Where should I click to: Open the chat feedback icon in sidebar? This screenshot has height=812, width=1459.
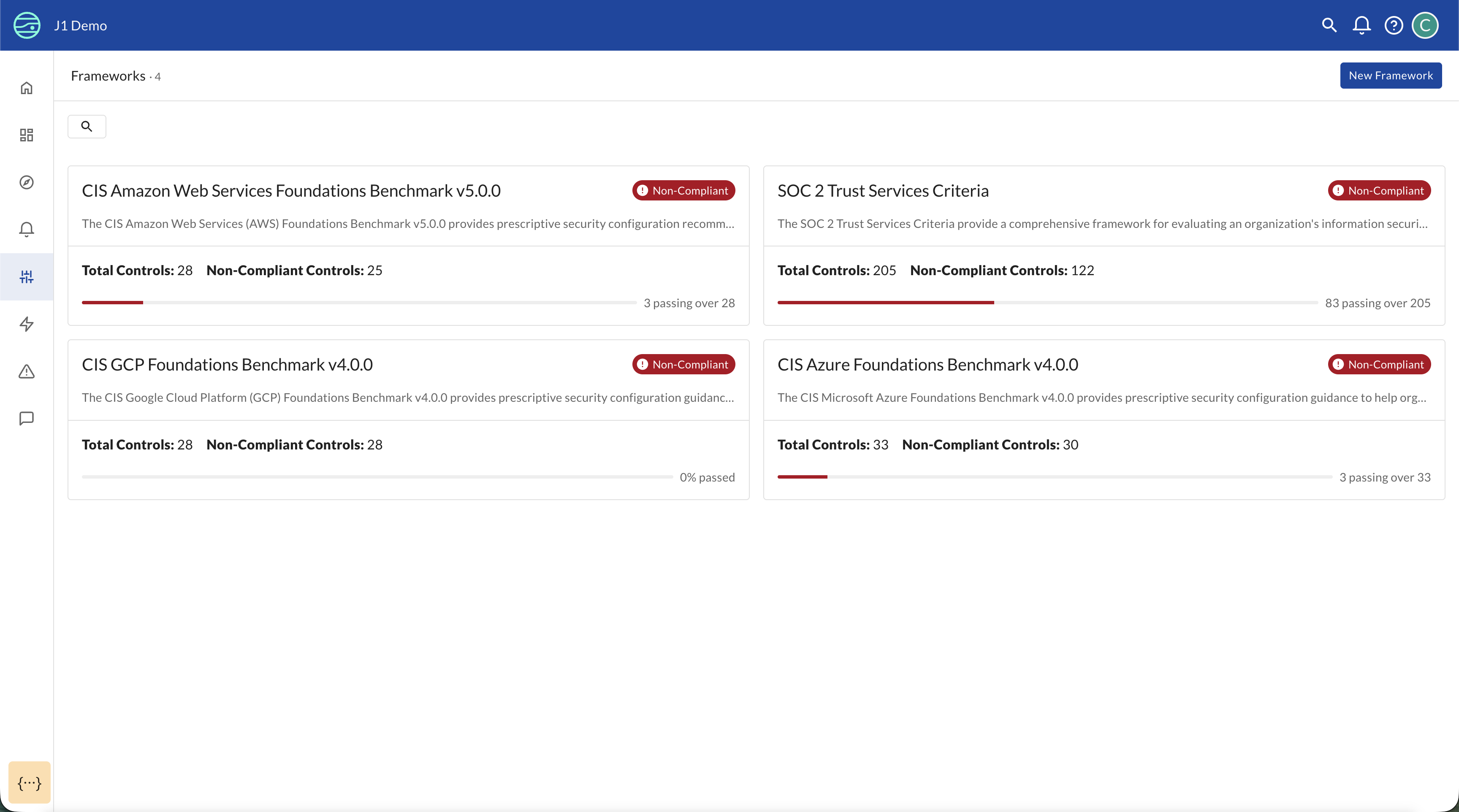pyautogui.click(x=27, y=419)
